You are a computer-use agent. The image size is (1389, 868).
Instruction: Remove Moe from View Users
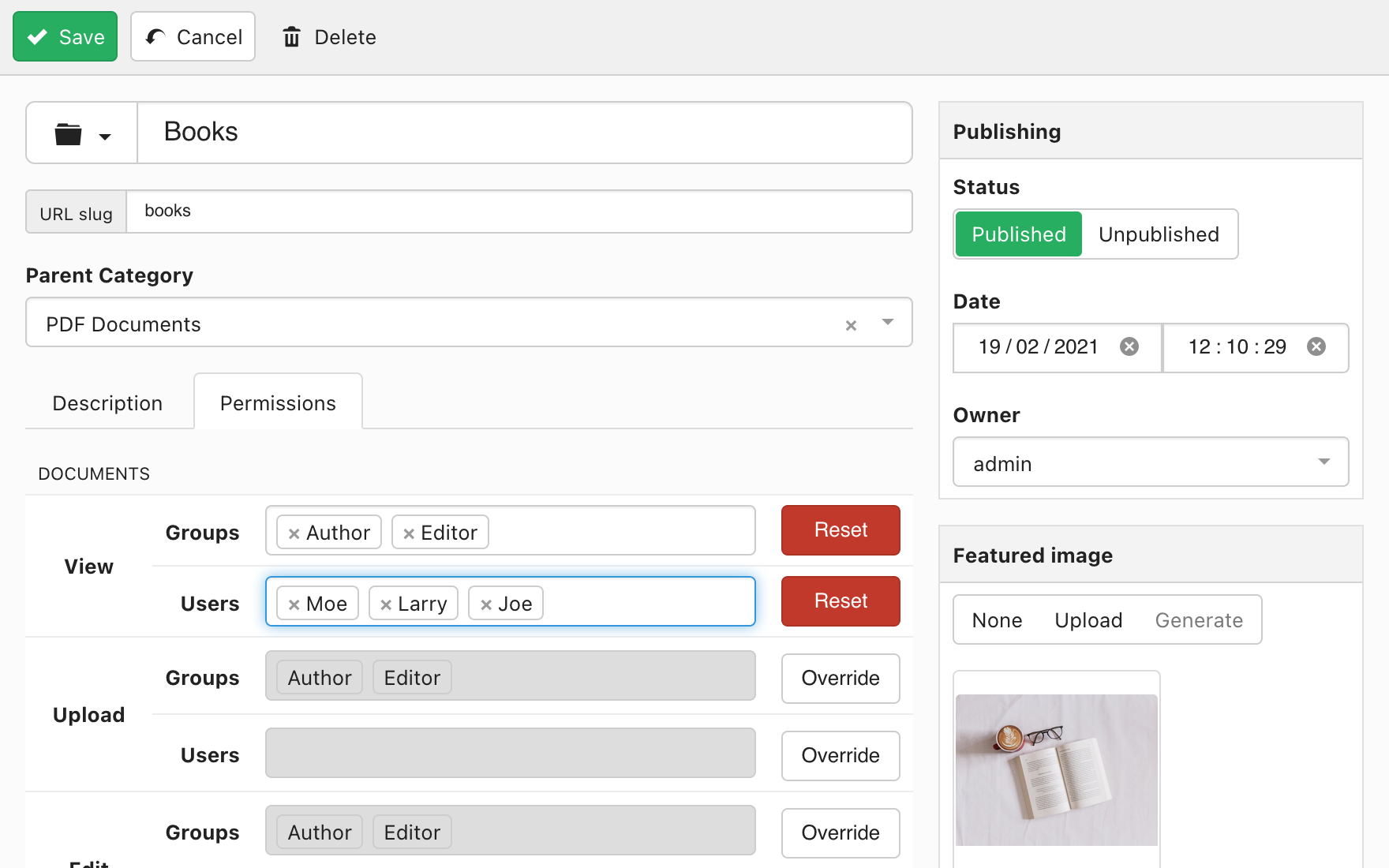[x=294, y=604]
